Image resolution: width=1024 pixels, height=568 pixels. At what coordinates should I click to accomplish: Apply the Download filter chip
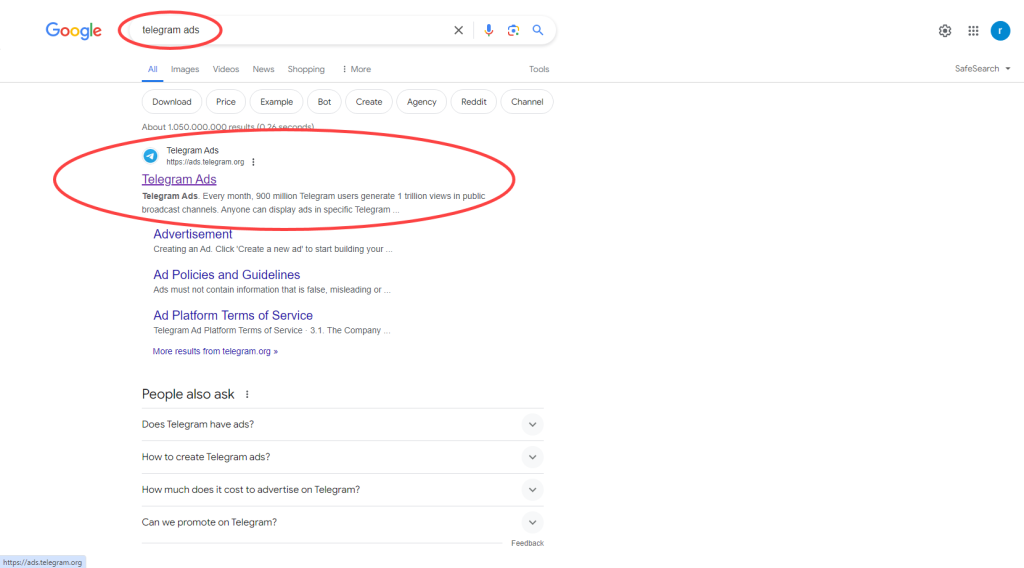[x=172, y=102]
